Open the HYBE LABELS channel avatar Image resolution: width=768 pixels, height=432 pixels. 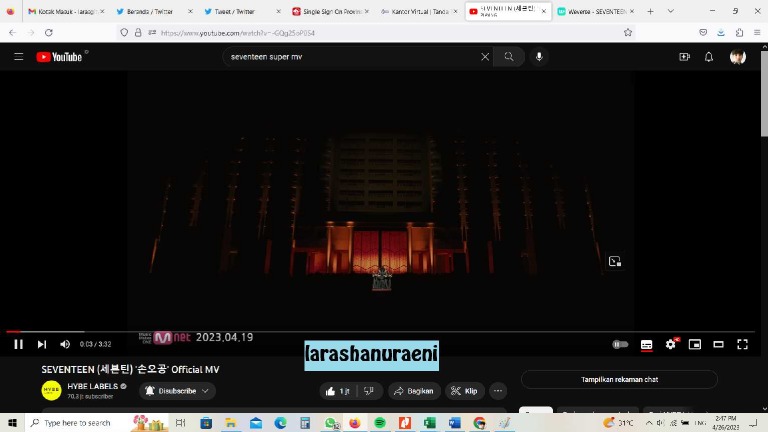tap(51, 390)
